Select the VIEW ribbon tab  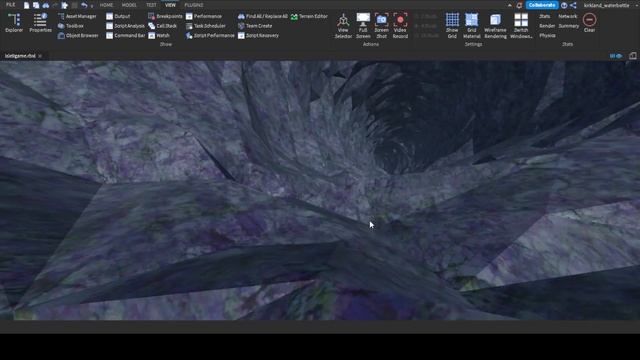pyautogui.click(x=170, y=5)
